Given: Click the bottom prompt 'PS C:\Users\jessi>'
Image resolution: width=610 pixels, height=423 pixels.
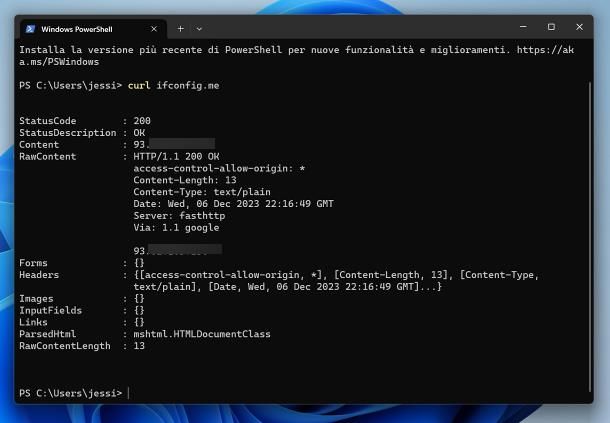Looking at the screenshot, I should (x=70, y=393).
